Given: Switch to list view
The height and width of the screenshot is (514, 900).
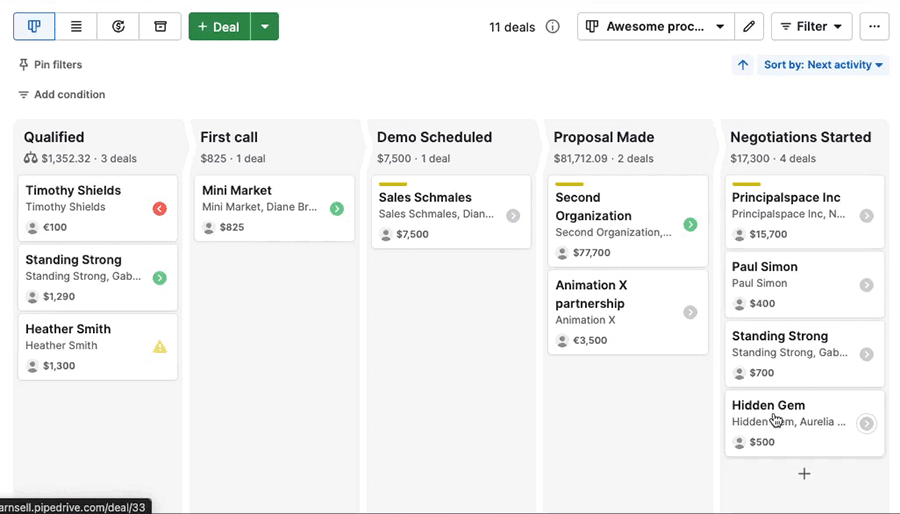Looking at the screenshot, I should click(x=76, y=27).
